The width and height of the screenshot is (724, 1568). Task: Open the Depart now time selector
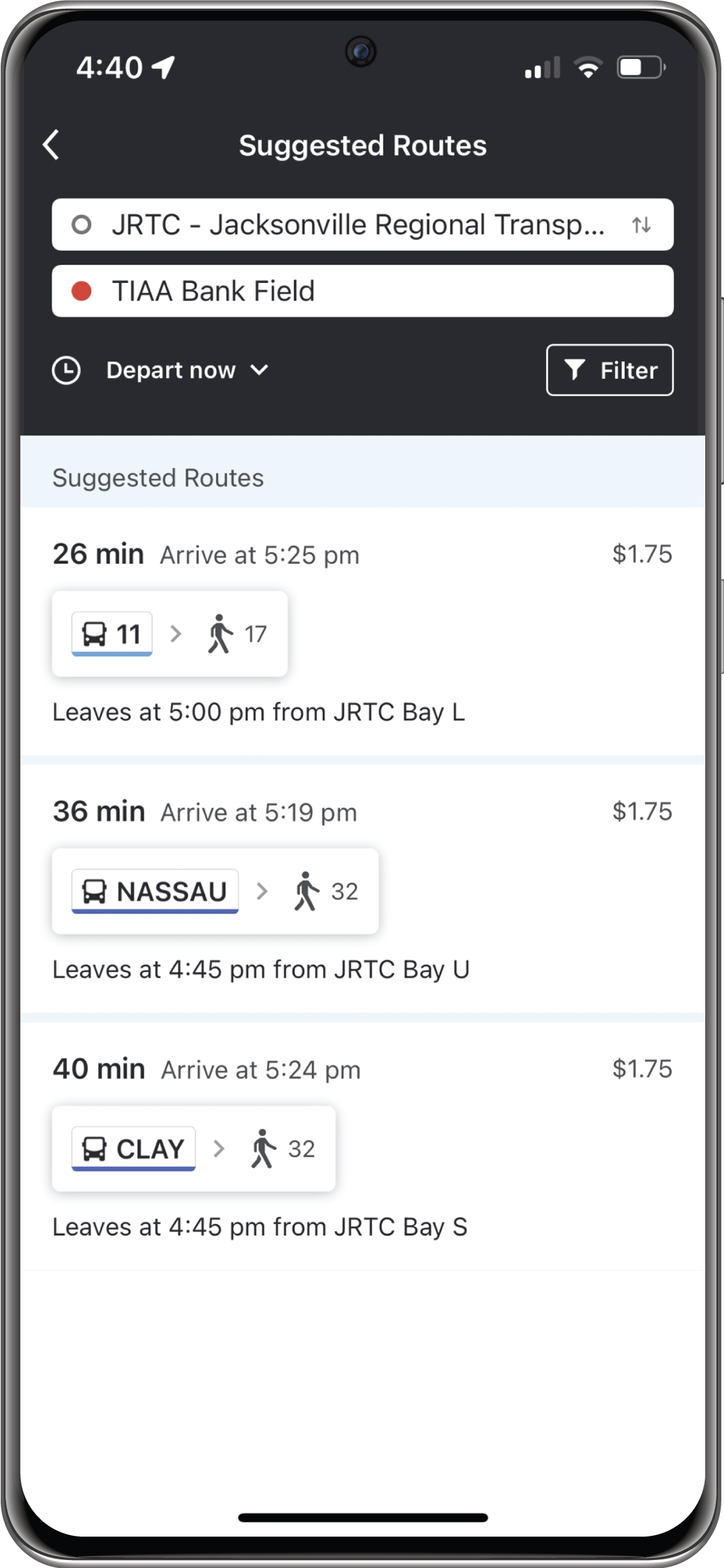point(161,370)
